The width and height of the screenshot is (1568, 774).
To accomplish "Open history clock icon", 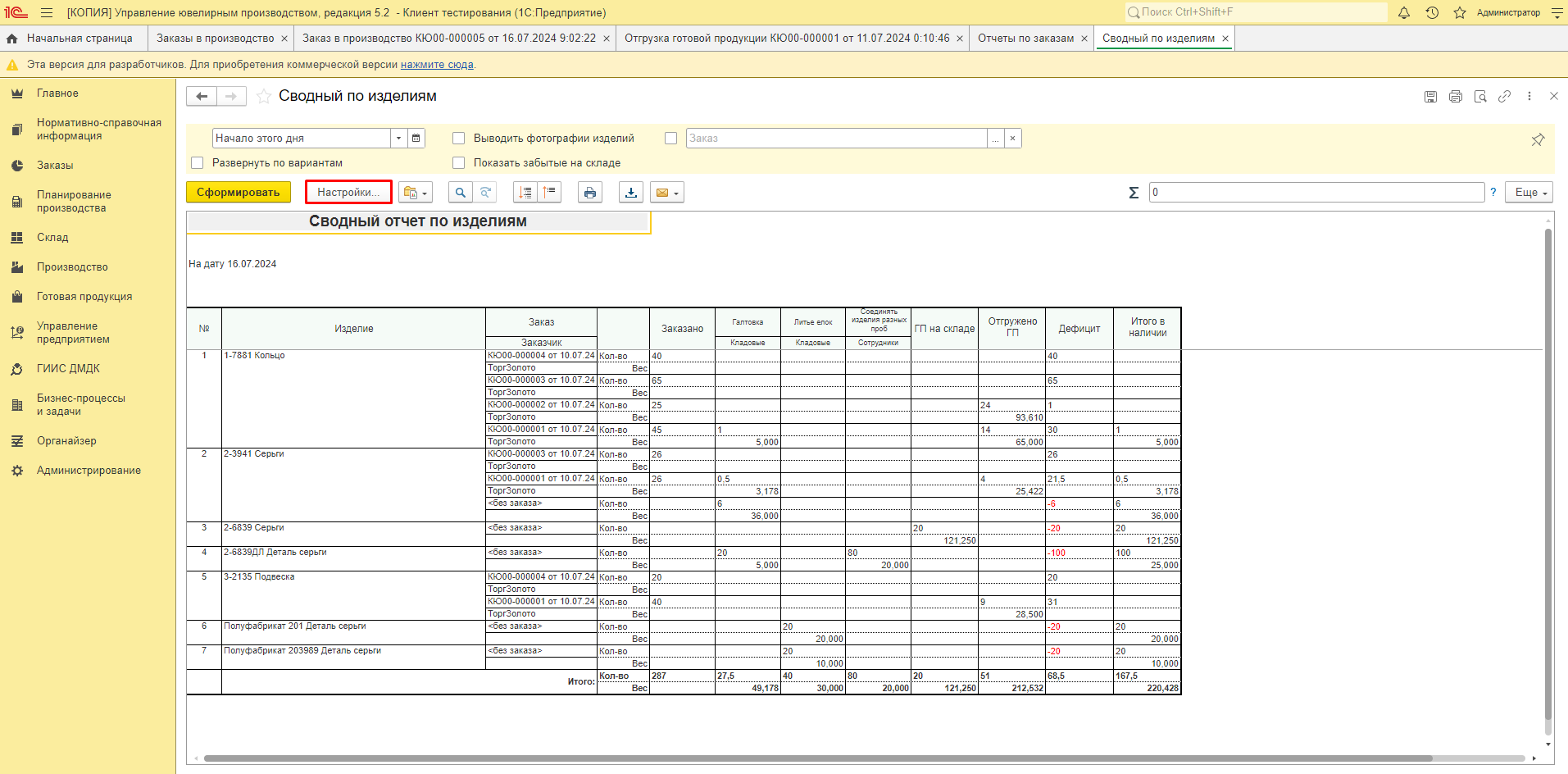I will [1432, 12].
